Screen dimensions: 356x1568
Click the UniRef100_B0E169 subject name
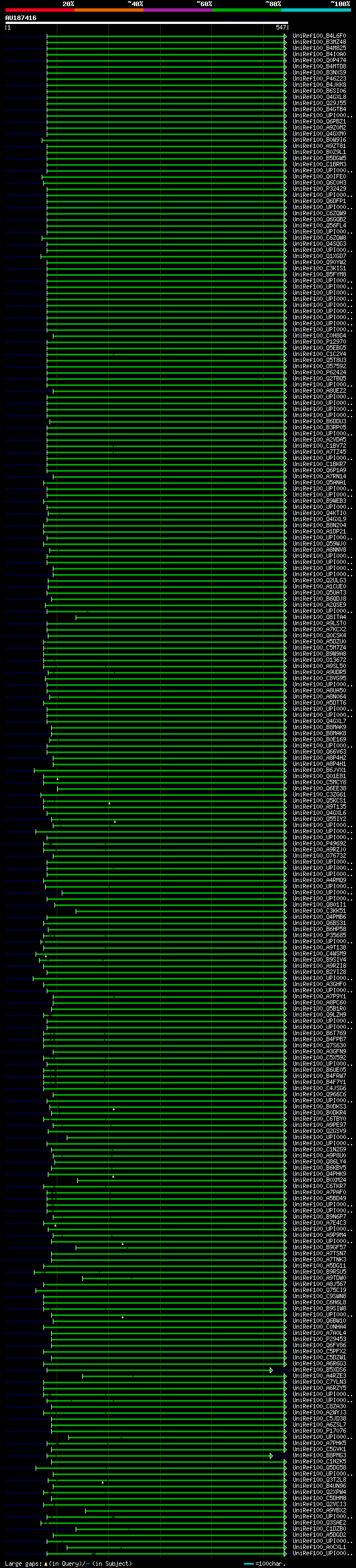click(x=319, y=740)
